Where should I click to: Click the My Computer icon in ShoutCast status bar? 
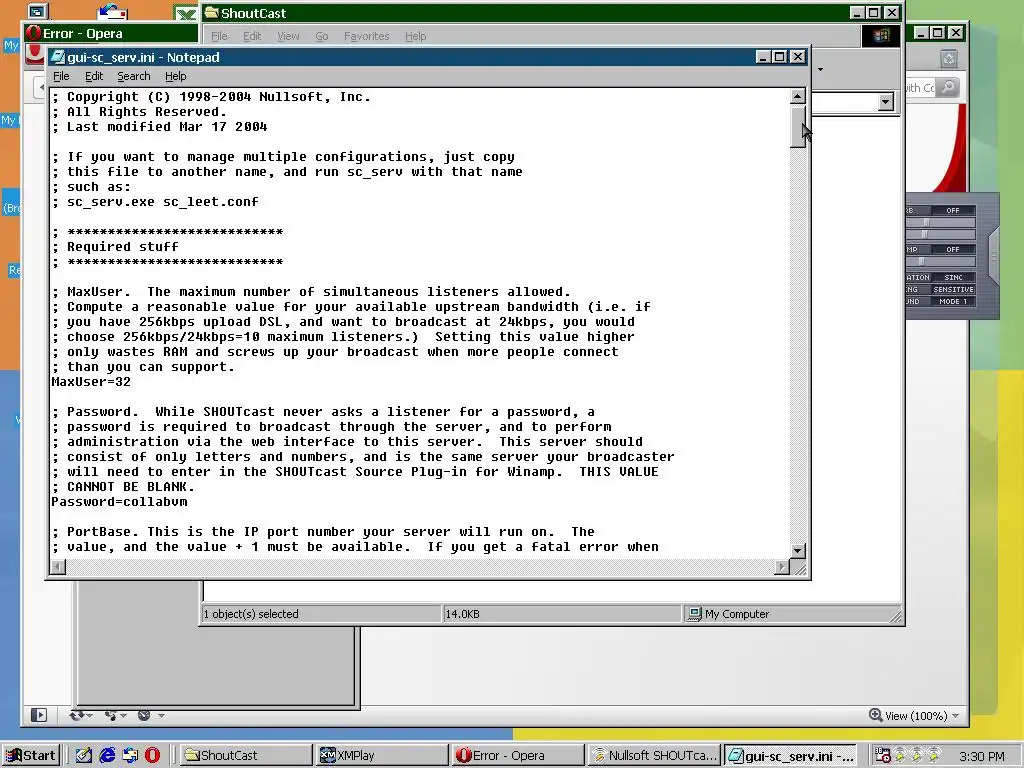coord(695,614)
